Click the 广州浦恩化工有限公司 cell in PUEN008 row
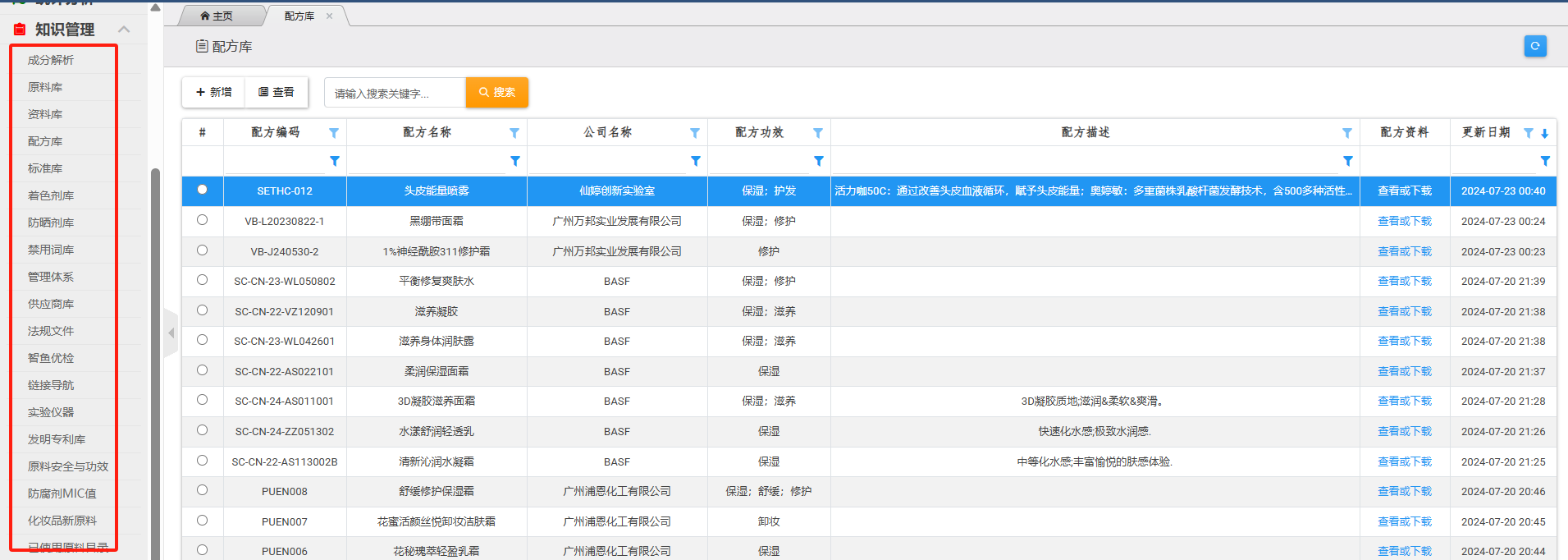The width and height of the screenshot is (1568, 560). click(617, 491)
